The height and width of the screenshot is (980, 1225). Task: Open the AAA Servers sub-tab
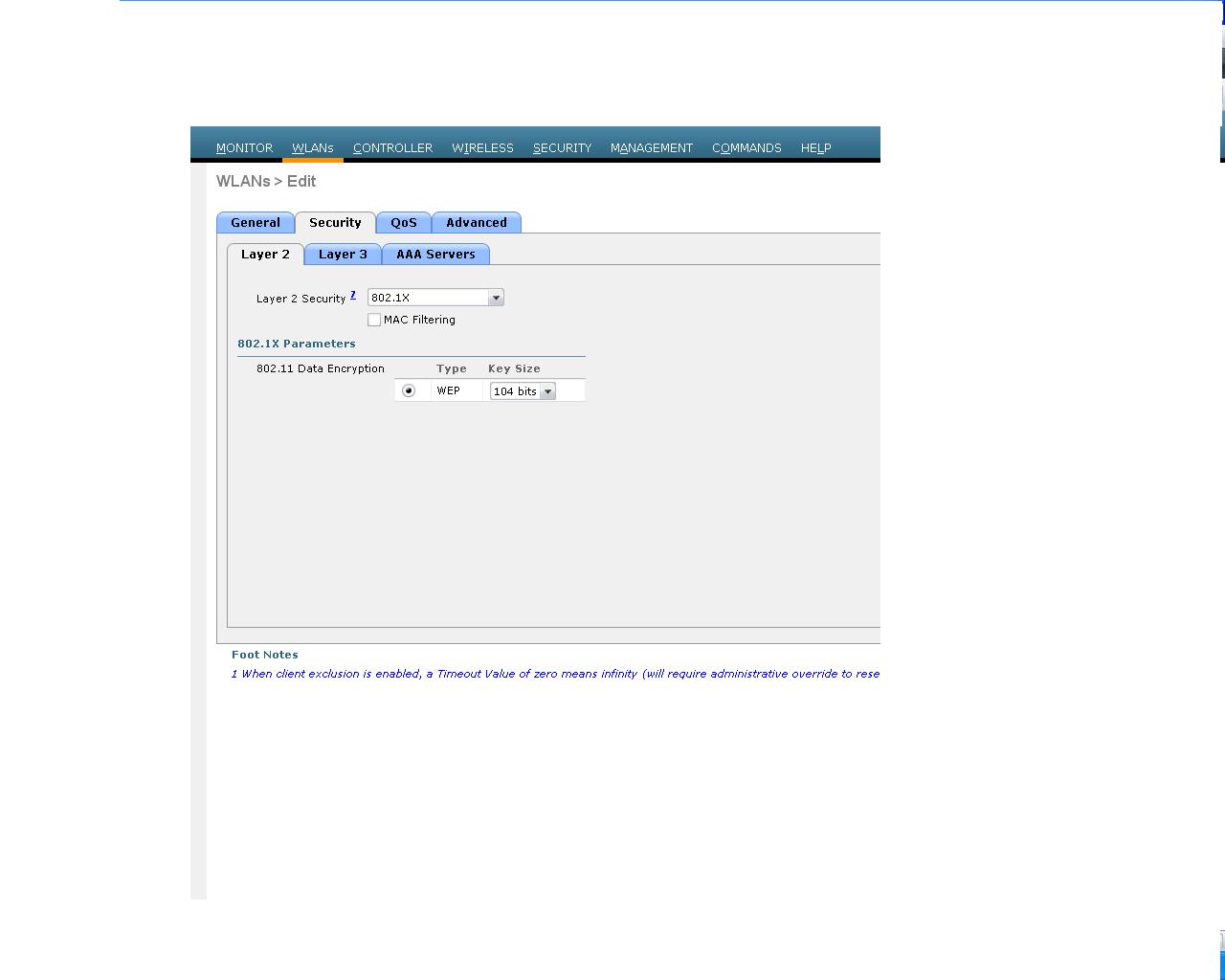(435, 255)
